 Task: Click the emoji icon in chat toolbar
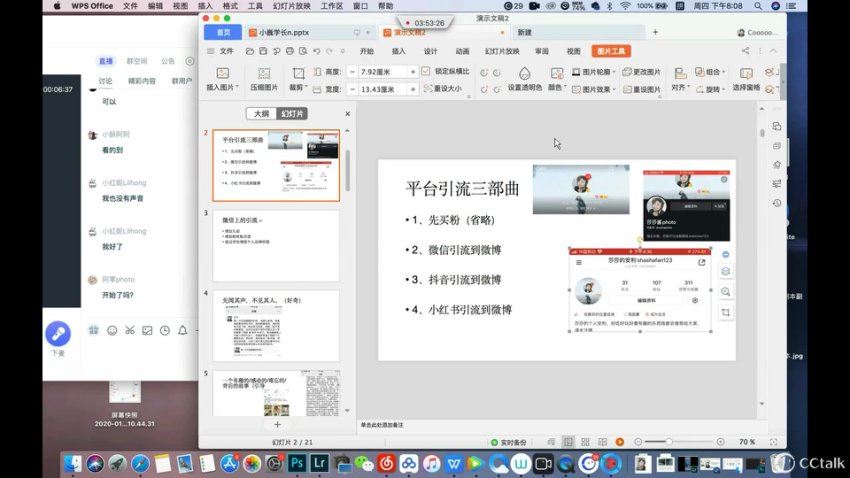[x=112, y=330]
